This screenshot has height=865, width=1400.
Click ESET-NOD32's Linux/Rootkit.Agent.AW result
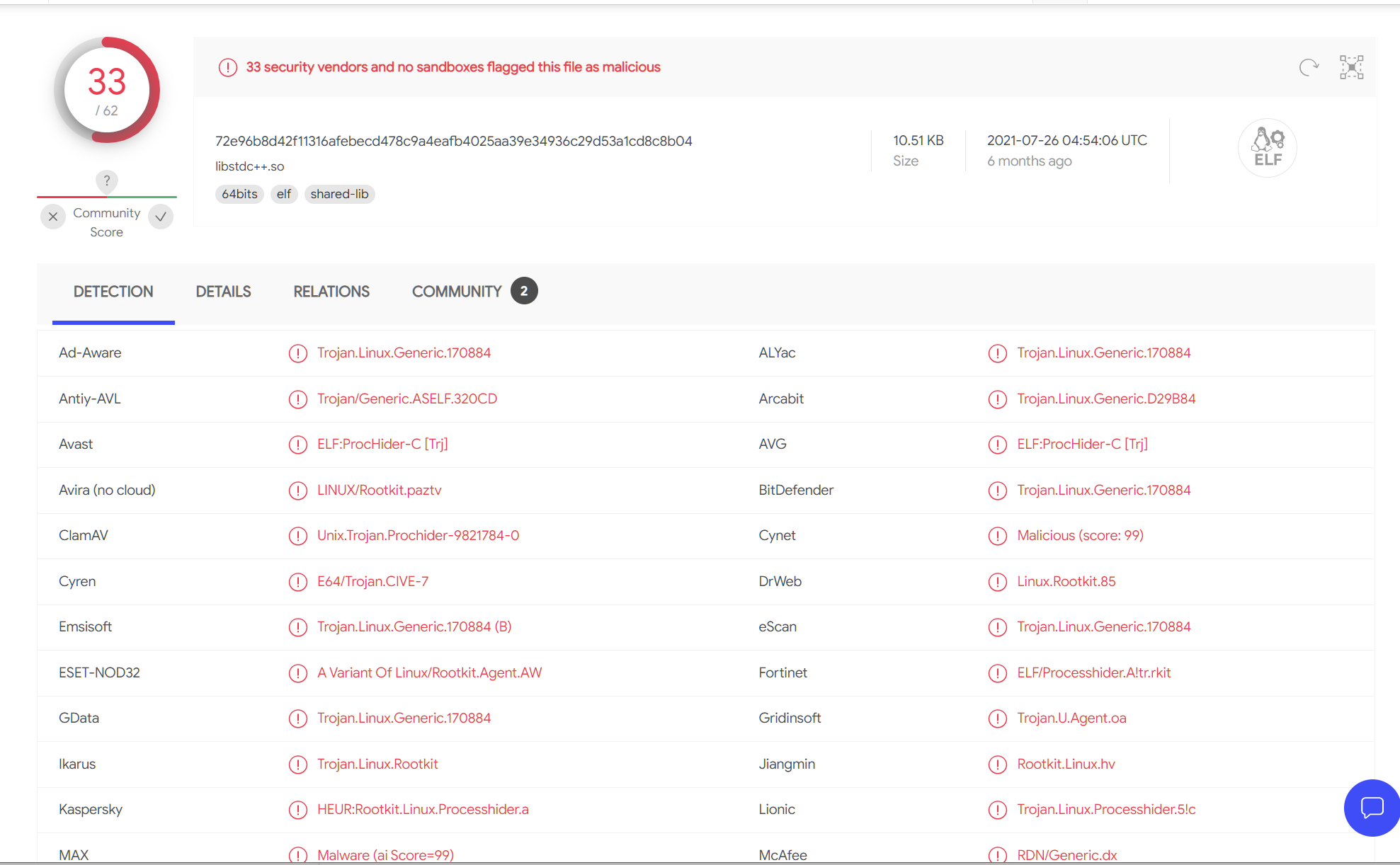pyautogui.click(x=429, y=672)
